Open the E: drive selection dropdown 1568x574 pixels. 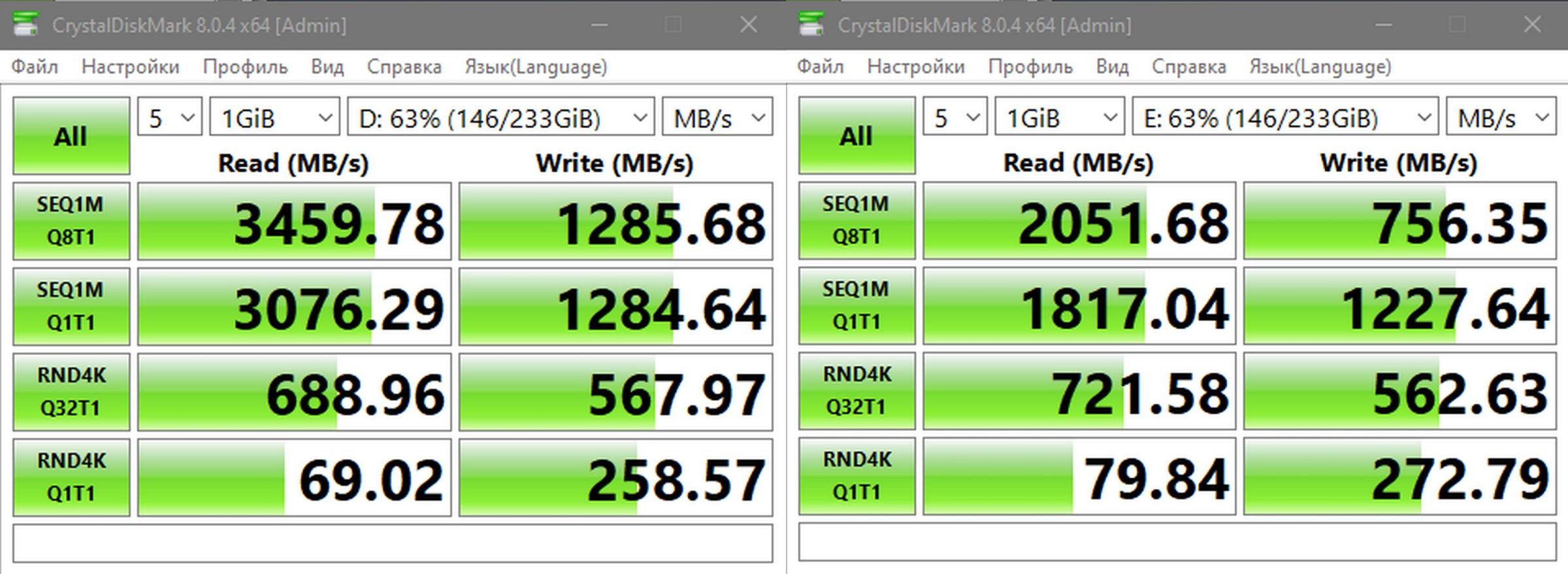1285,117
